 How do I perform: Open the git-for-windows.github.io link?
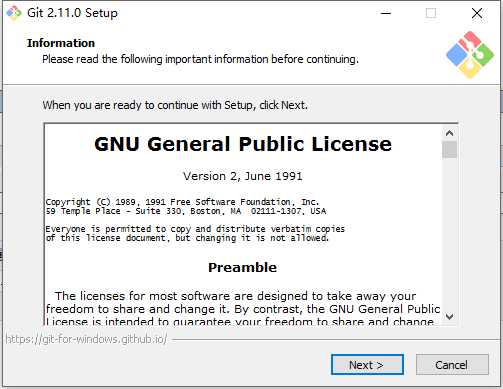[86, 339]
